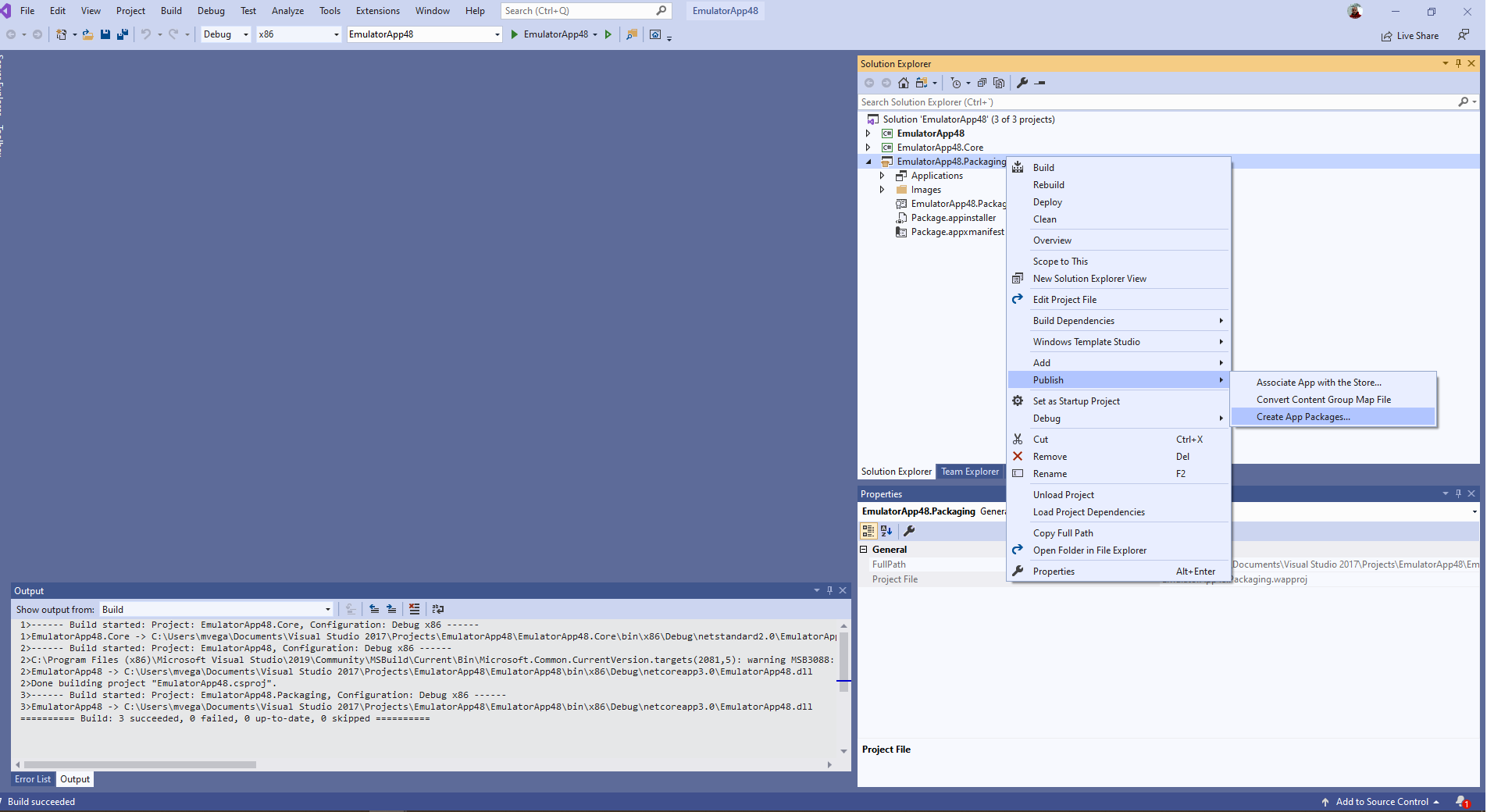Click the Undo icon on the toolbar

click(x=146, y=34)
